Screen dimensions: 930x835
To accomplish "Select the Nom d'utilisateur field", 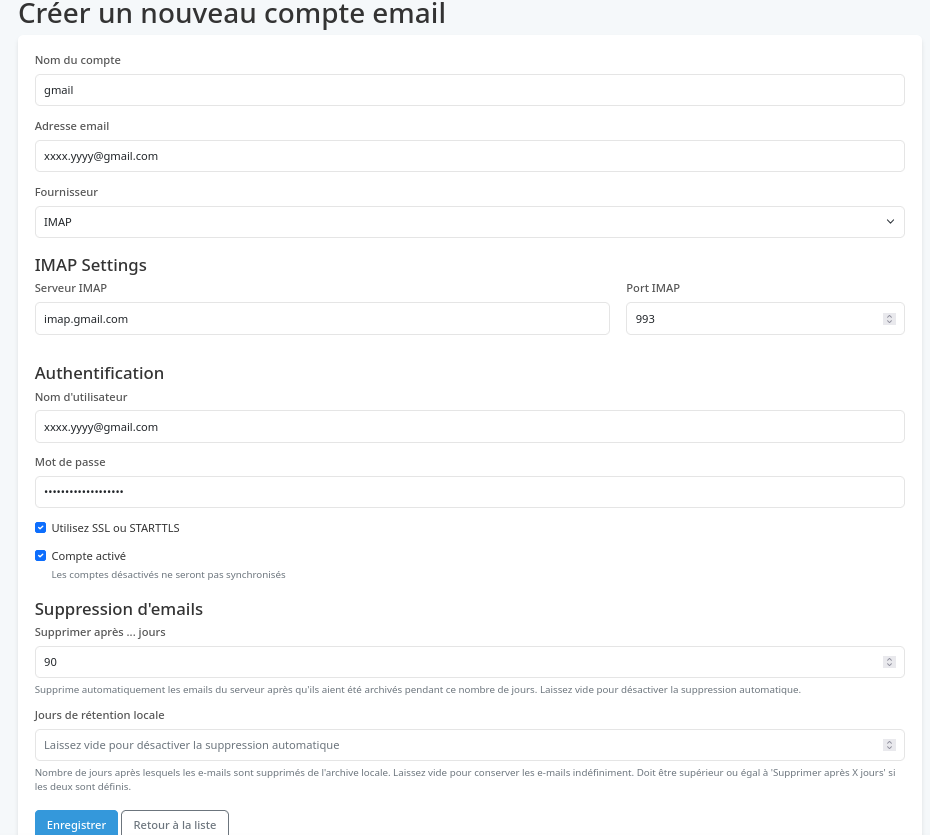I will pos(469,426).
